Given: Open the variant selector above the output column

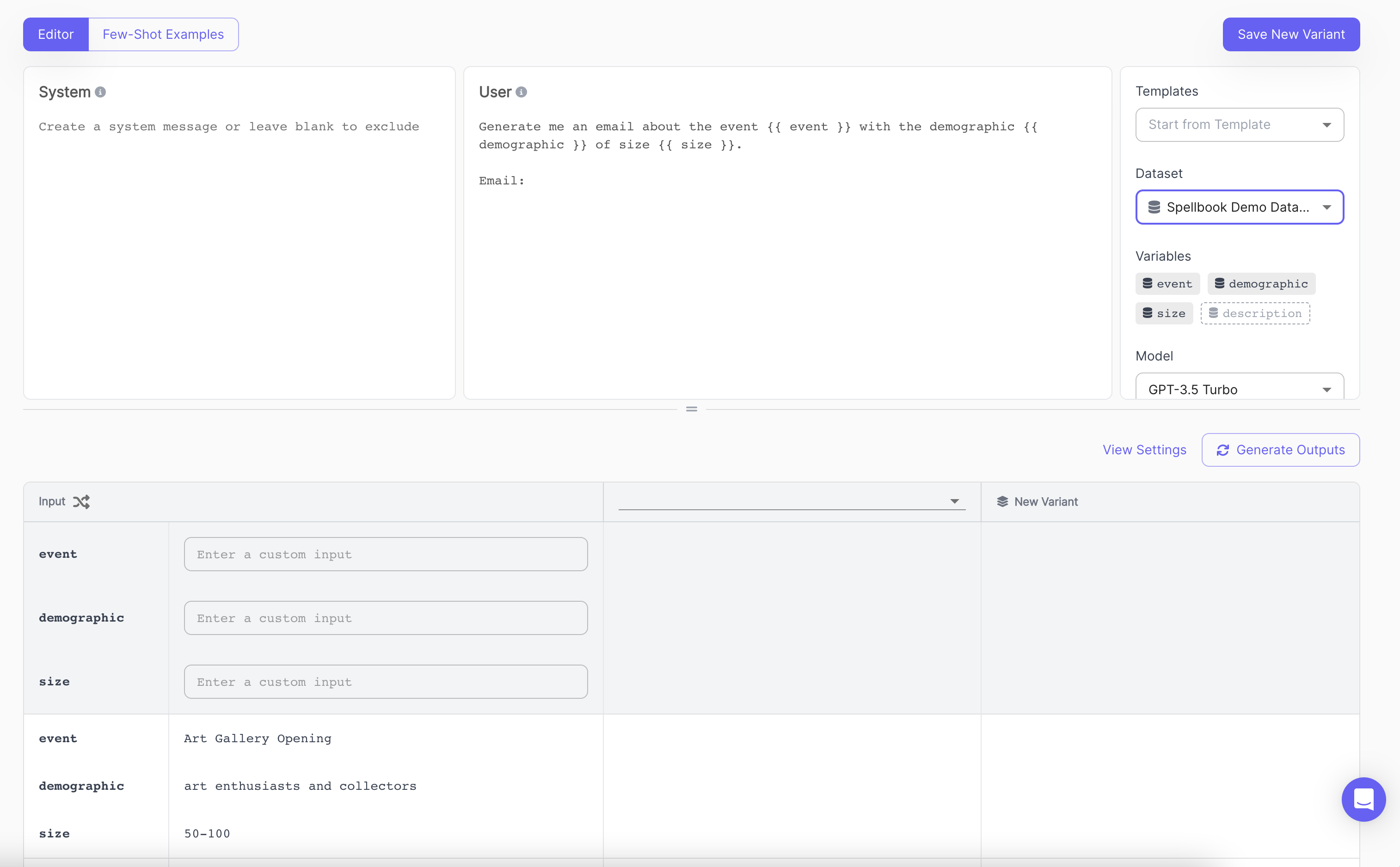Looking at the screenshot, I should pyautogui.click(x=792, y=501).
